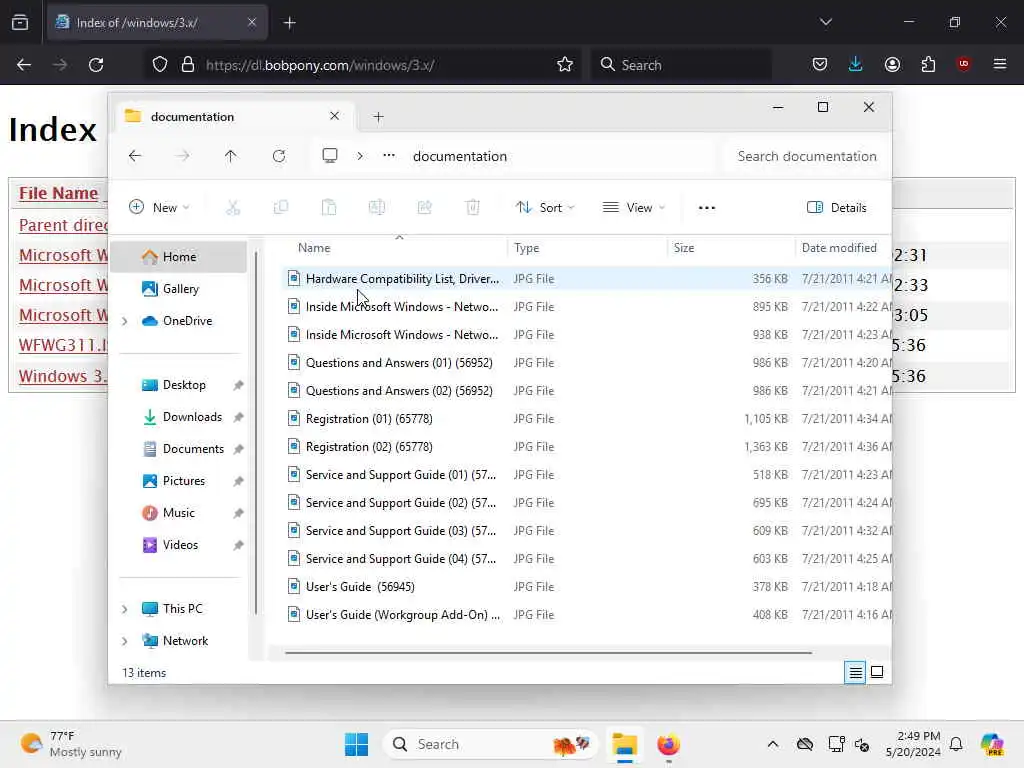Save page to Pocket icon

820,64
